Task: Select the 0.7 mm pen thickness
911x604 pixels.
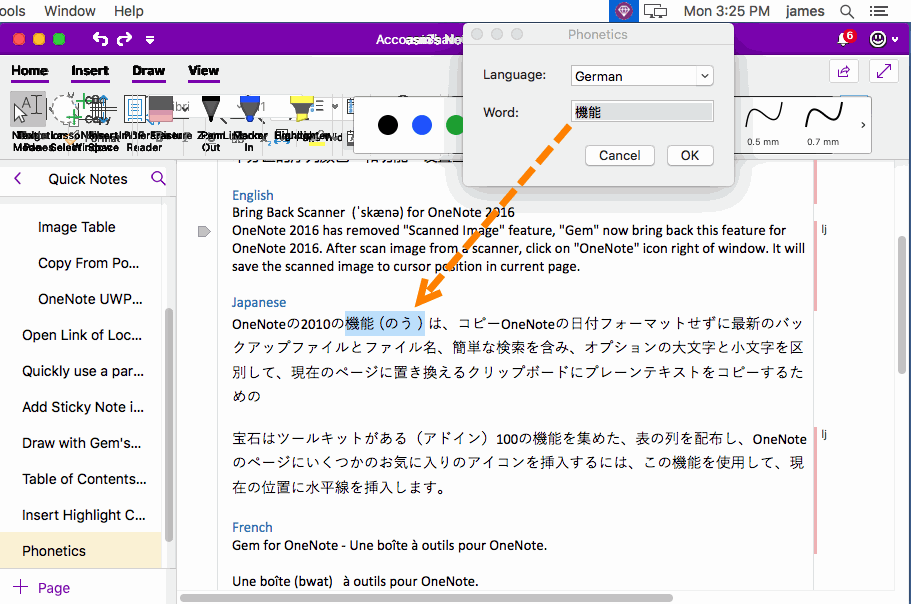Action: tap(823, 124)
